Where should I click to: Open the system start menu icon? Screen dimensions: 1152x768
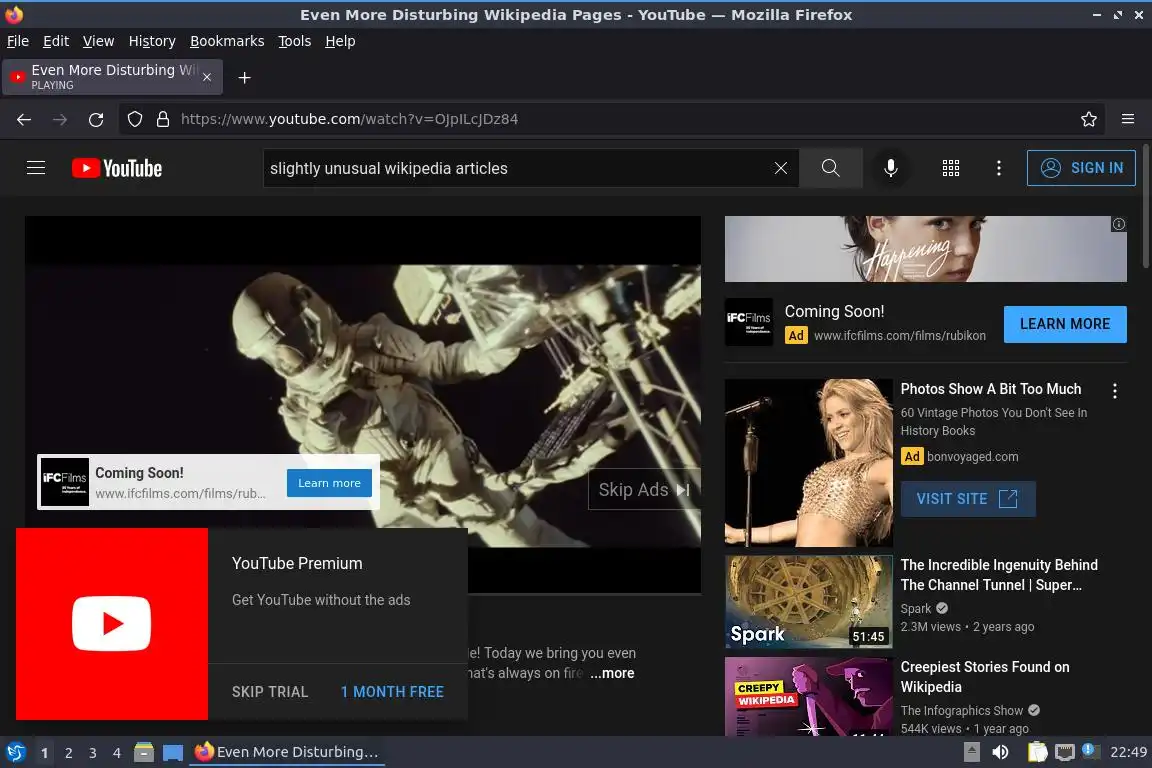point(15,753)
